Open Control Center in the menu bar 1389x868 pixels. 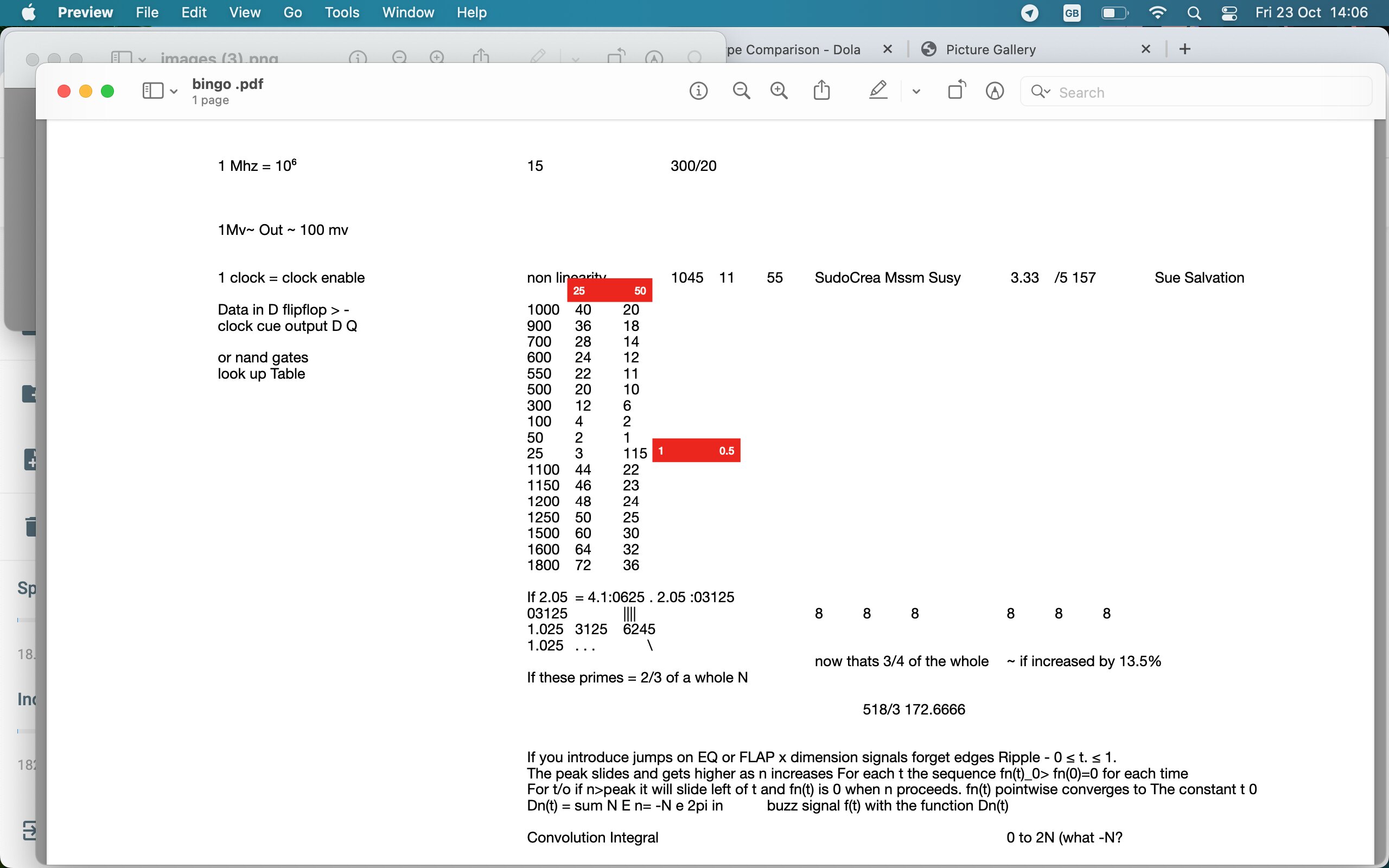point(1229,12)
